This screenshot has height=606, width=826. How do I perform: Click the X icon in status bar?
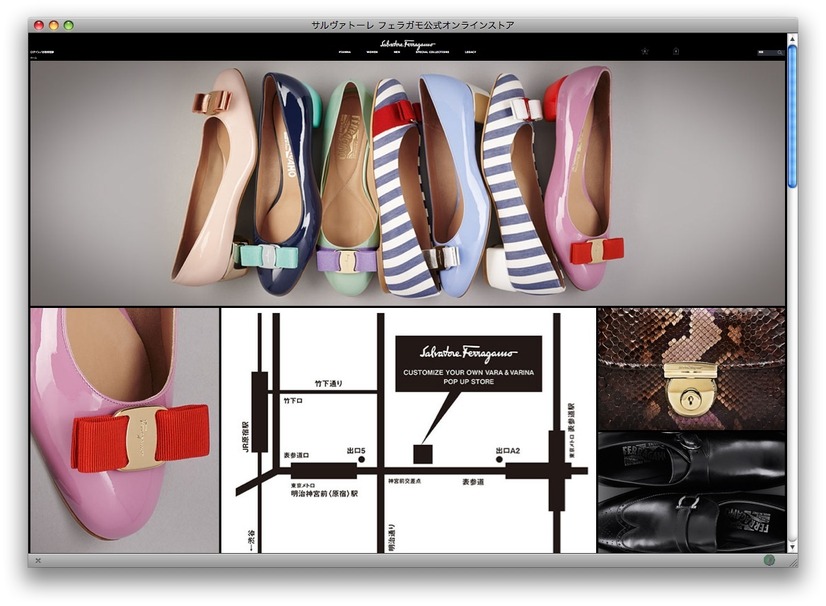pyautogui.click(x=38, y=561)
